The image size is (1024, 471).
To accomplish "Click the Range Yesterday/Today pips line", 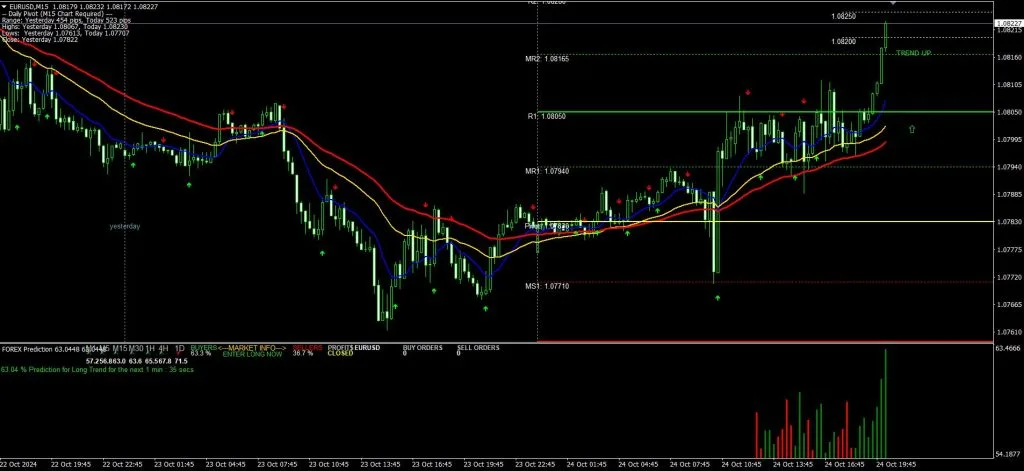I will click(66, 20).
